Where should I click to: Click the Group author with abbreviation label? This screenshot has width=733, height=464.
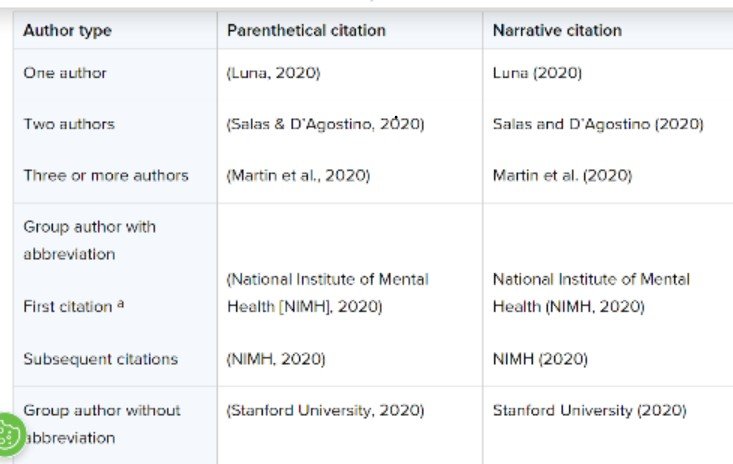[x=89, y=241]
